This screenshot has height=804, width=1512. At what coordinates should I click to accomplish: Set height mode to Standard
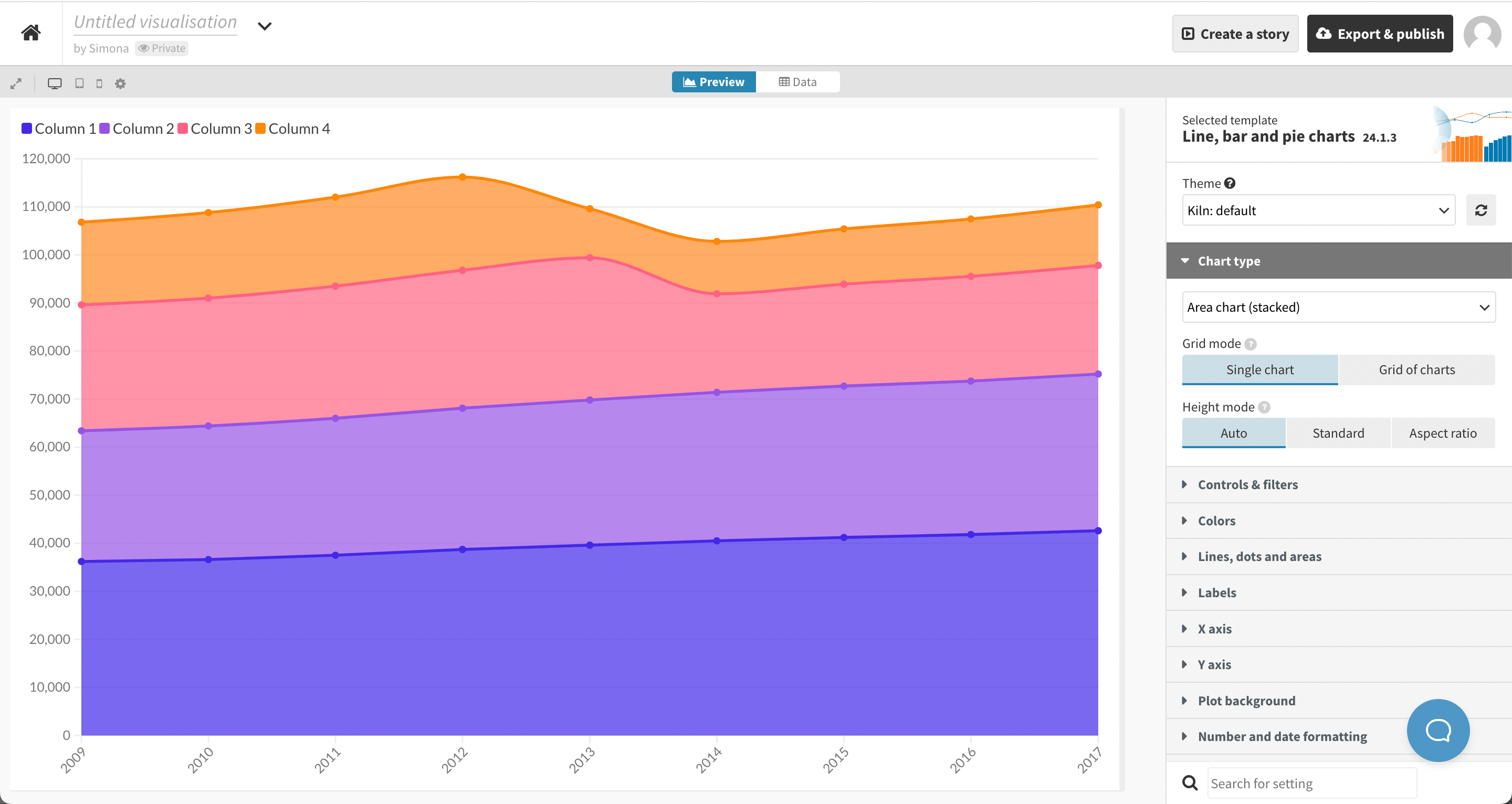(x=1338, y=433)
